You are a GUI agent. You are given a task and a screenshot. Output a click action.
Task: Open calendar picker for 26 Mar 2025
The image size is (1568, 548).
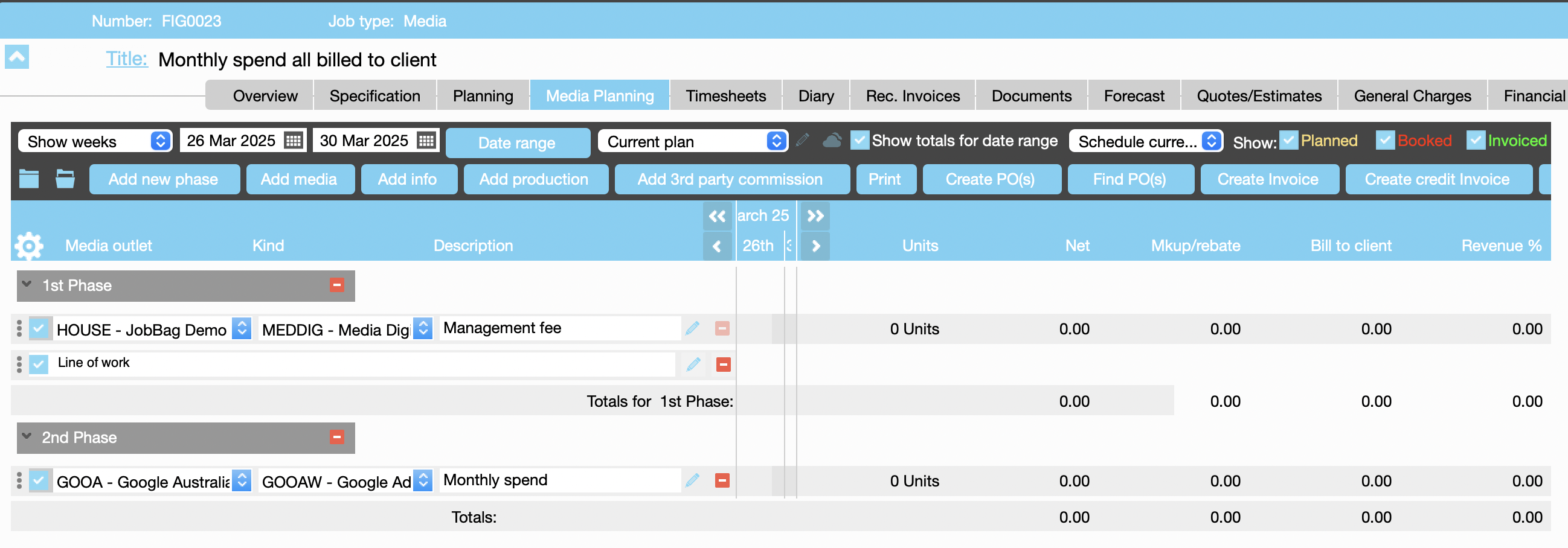point(294,141)
